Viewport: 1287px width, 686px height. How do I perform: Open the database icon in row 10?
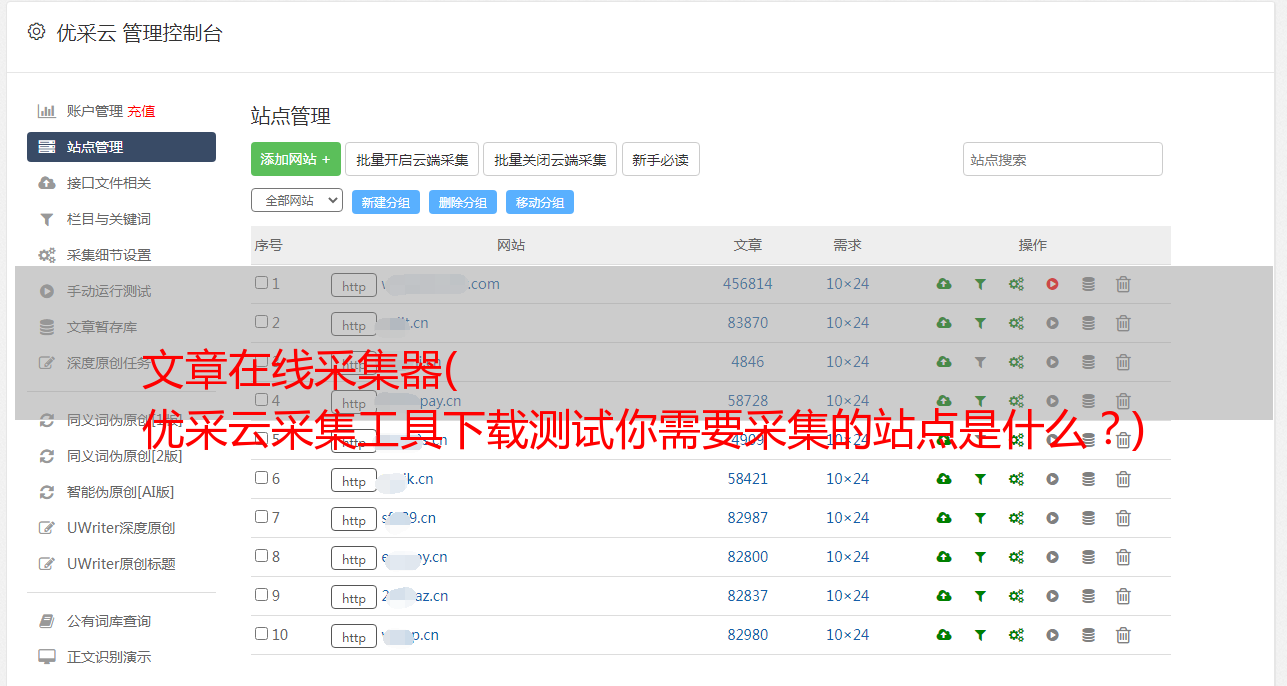1088,635
